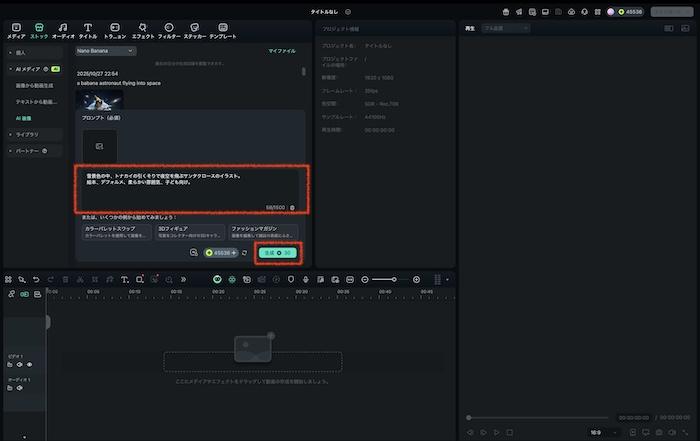This screenshot has width=700, height=441.
Task: Click the refresh icon next to credits
Action: coord(244,253)
